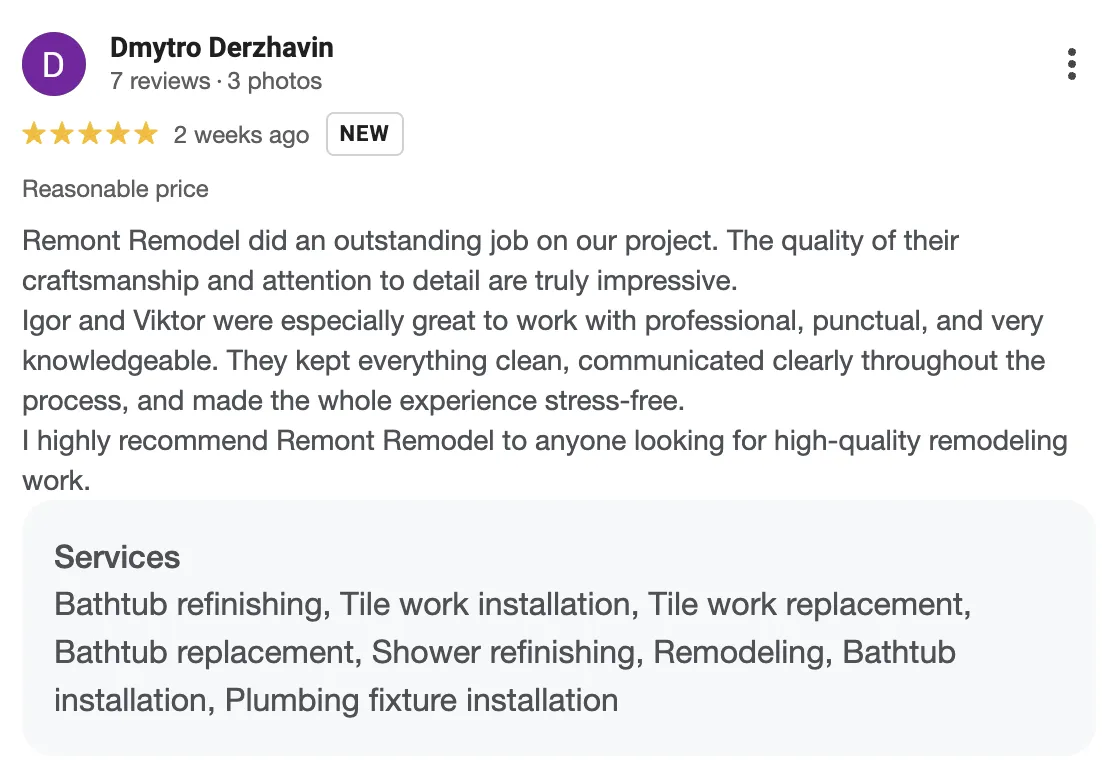Click "Bathtub refinishing" in the services list
The image size is (1102, 782).
(x=192, y=604)
